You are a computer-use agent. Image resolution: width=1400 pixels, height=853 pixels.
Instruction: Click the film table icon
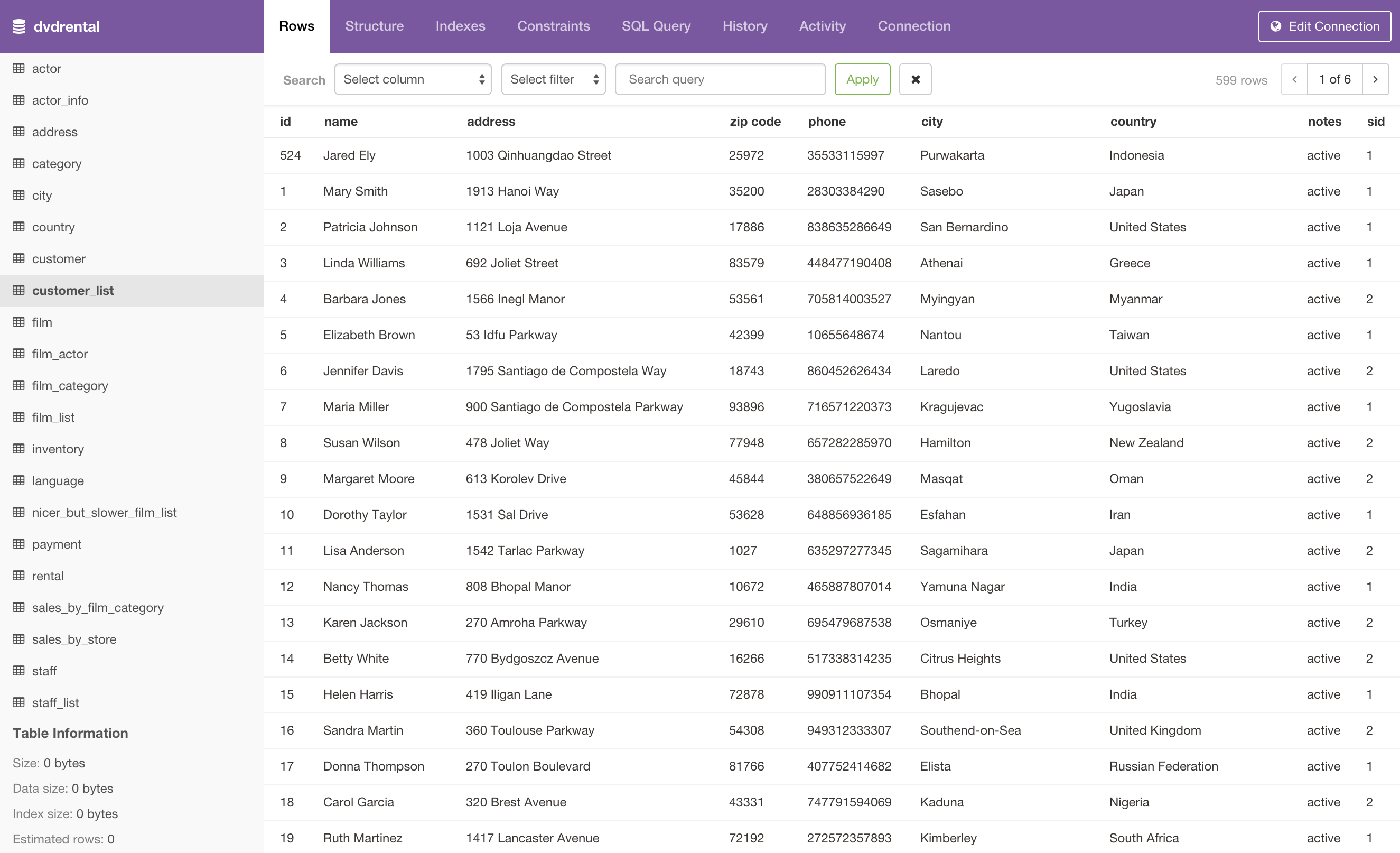18,322
